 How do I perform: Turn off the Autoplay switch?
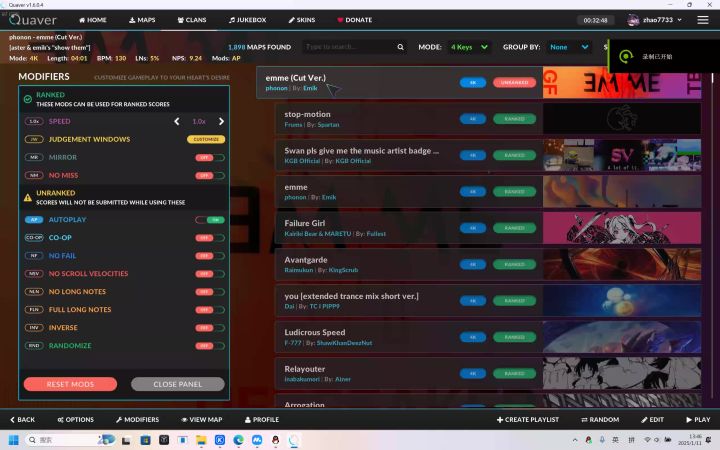210,219
